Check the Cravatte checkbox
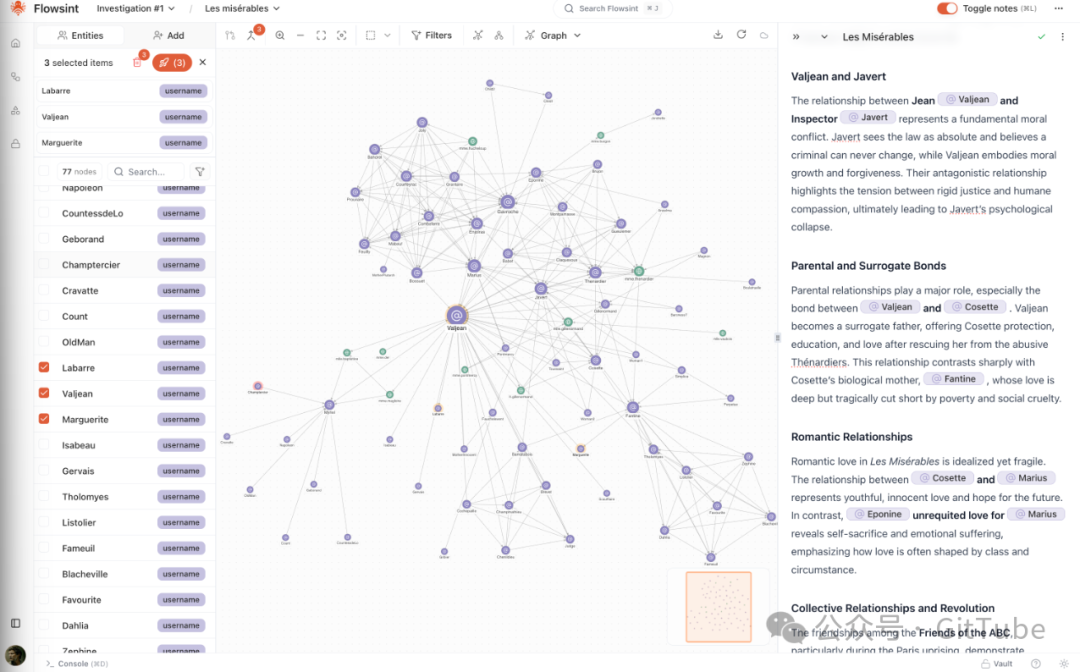Screen dimensions: 1080x672 coord(44,290)
